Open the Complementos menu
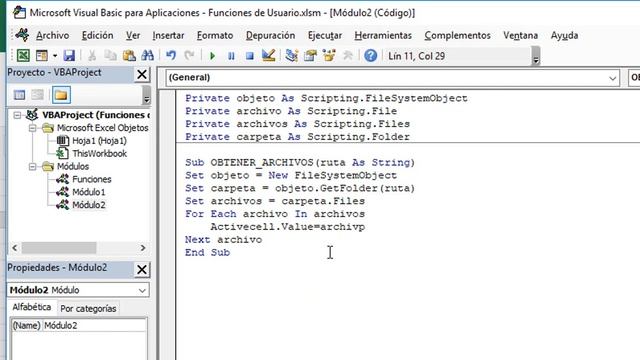Screen dimensions: 640x360 [457, 36]
